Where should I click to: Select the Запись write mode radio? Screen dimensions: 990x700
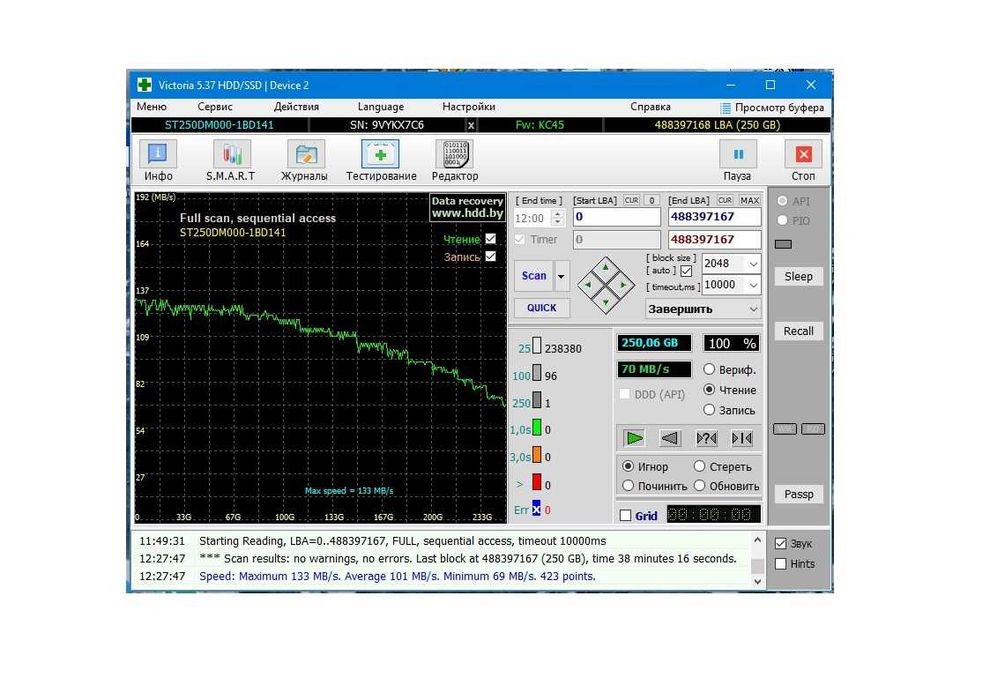709,410
